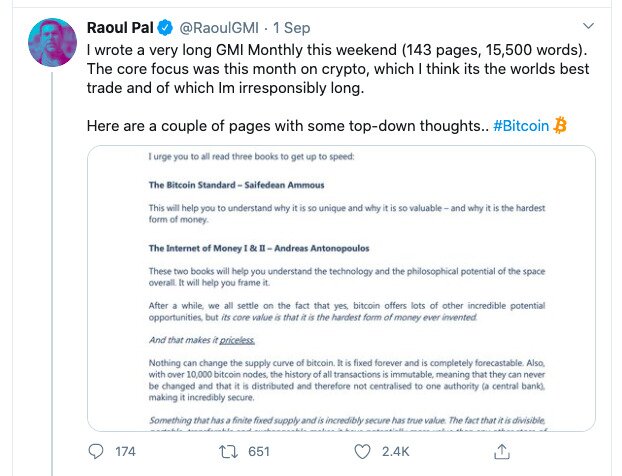Click the 2.4K likes count

tap(395, 451)
